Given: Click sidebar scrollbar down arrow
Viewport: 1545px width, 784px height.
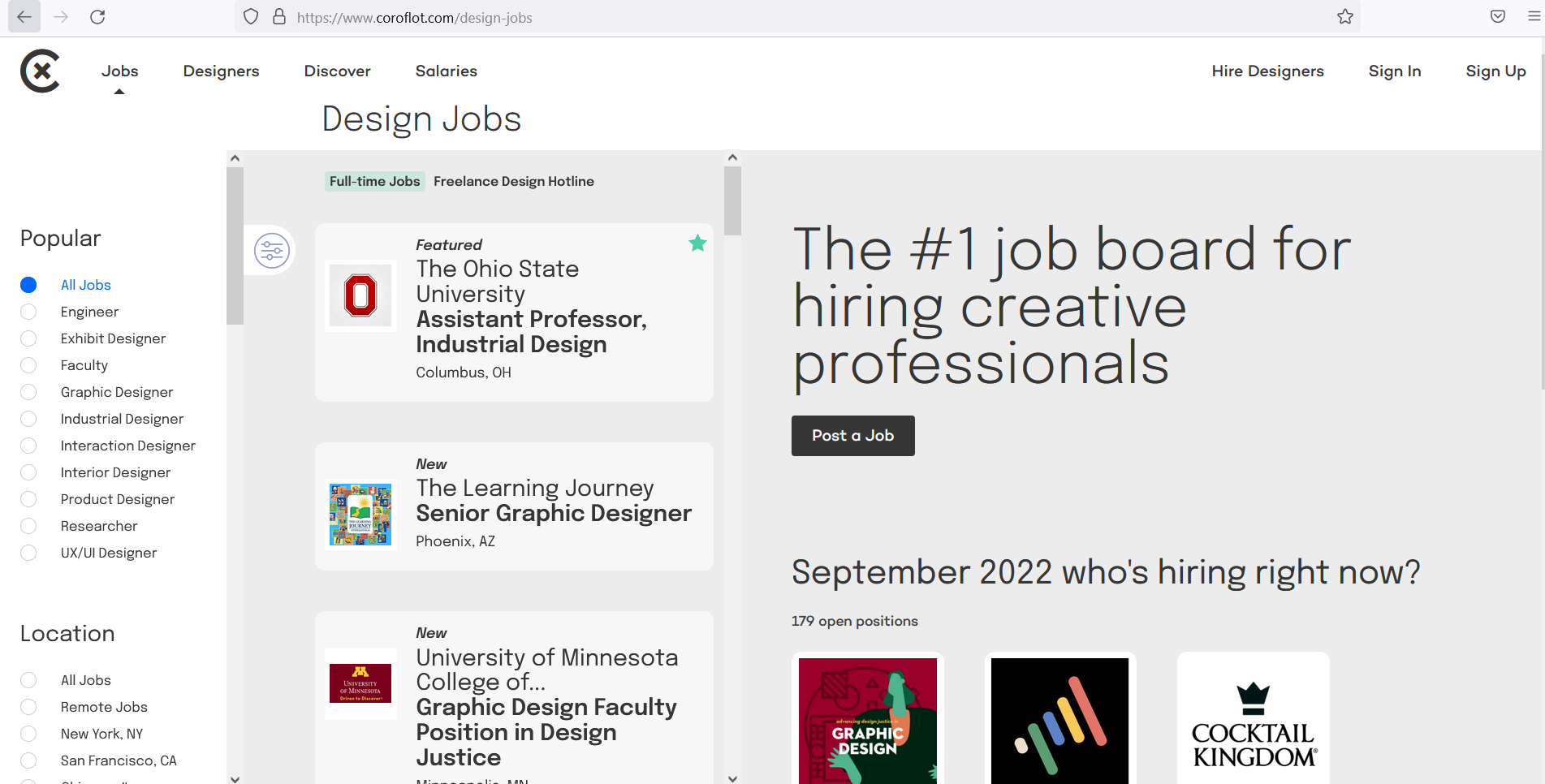Looking at the screenshot, I should click(x=235, y=778).
